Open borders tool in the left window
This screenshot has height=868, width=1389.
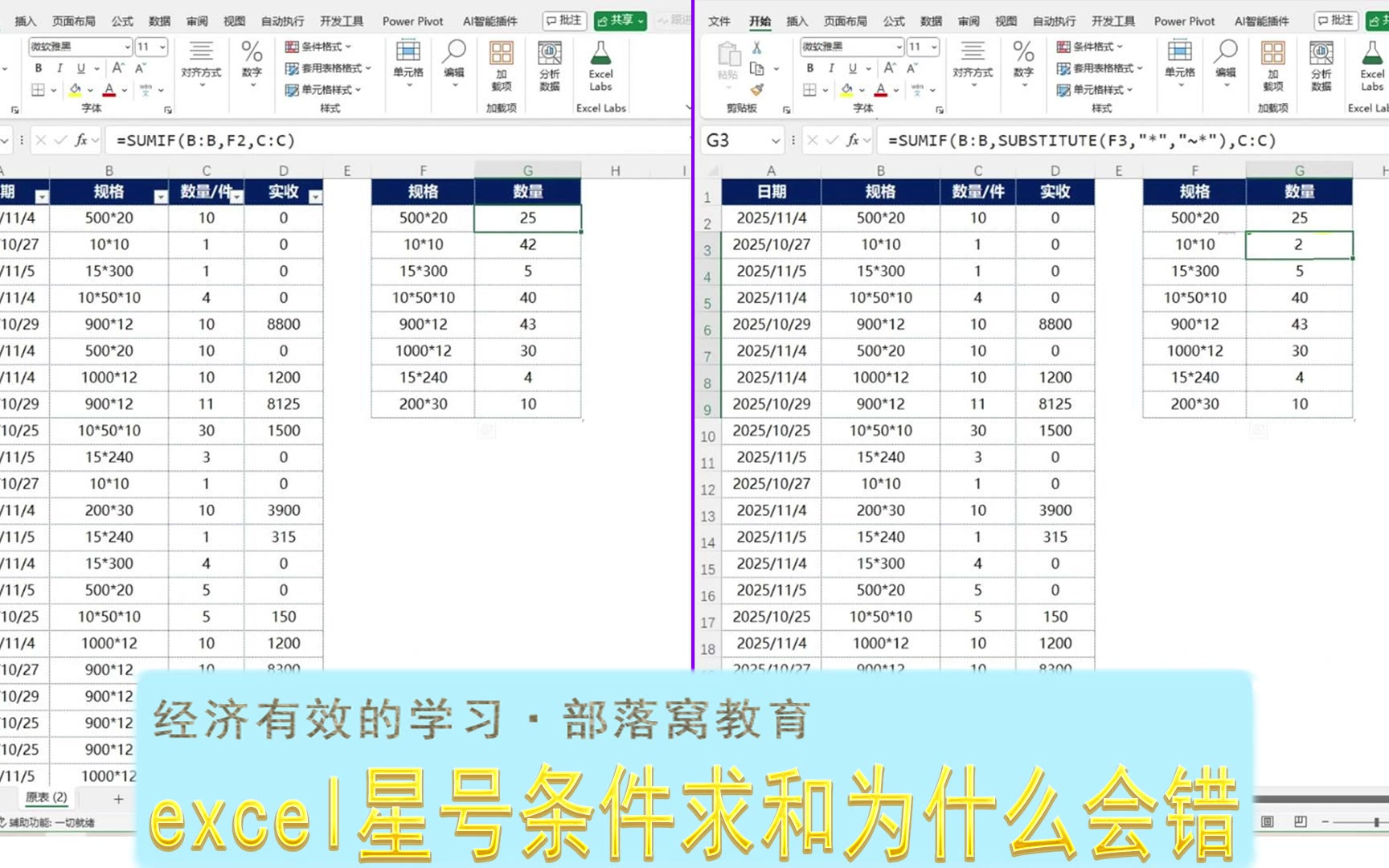tap(38, 90)
